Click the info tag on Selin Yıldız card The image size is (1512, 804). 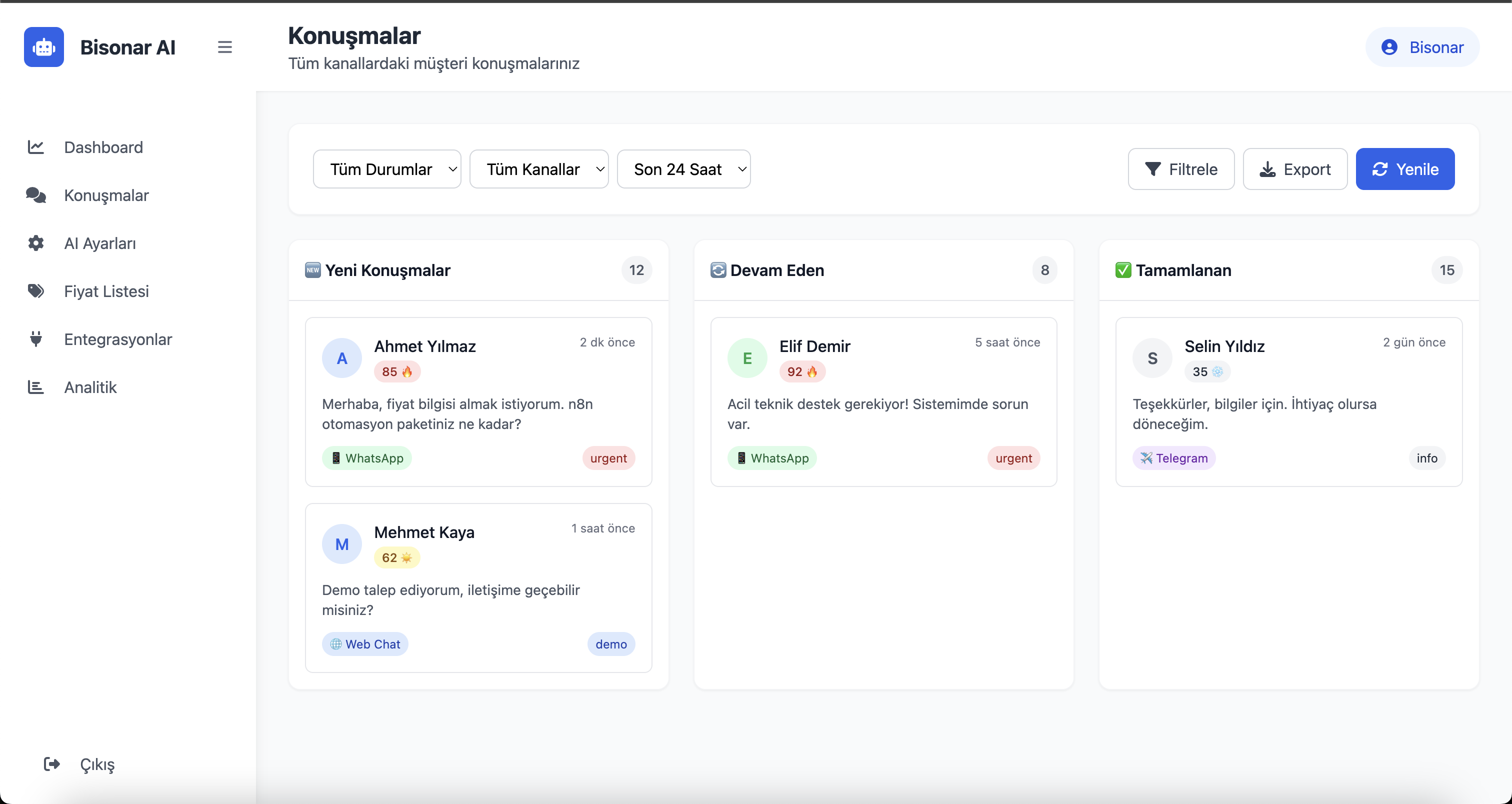click(x=1427, y=458)
